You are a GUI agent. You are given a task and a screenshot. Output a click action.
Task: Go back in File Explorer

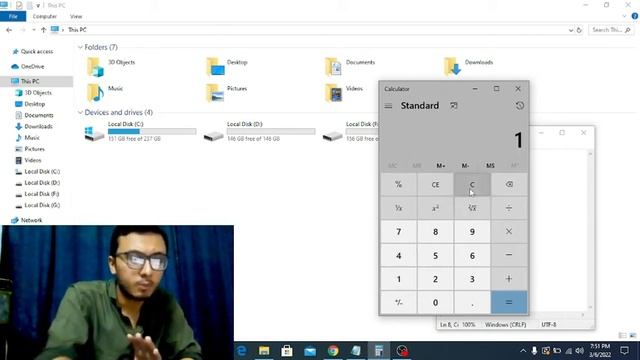tap(9, 30)
